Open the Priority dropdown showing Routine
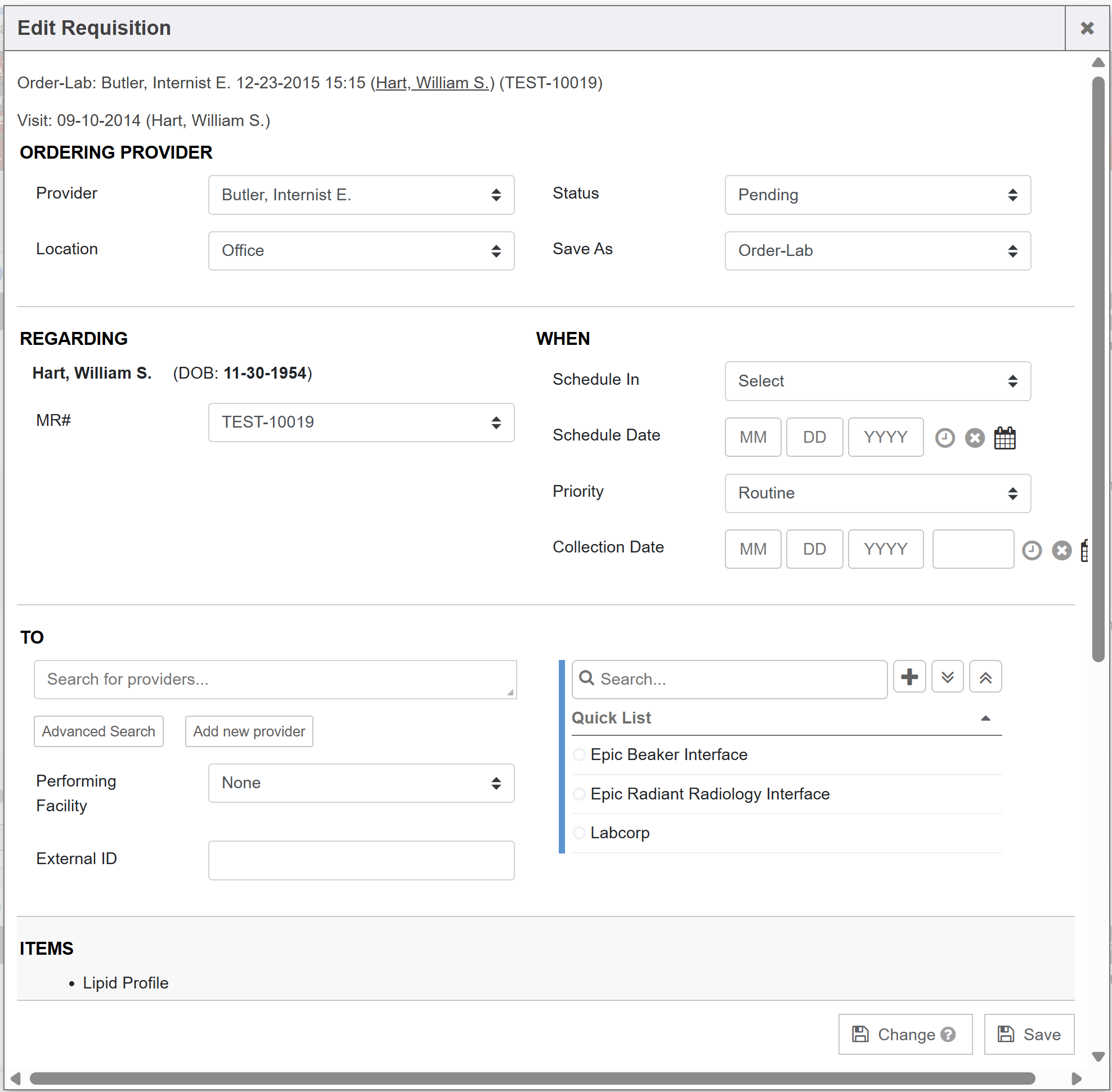This screenshot has height=1092, width=1112. (877, 493)
